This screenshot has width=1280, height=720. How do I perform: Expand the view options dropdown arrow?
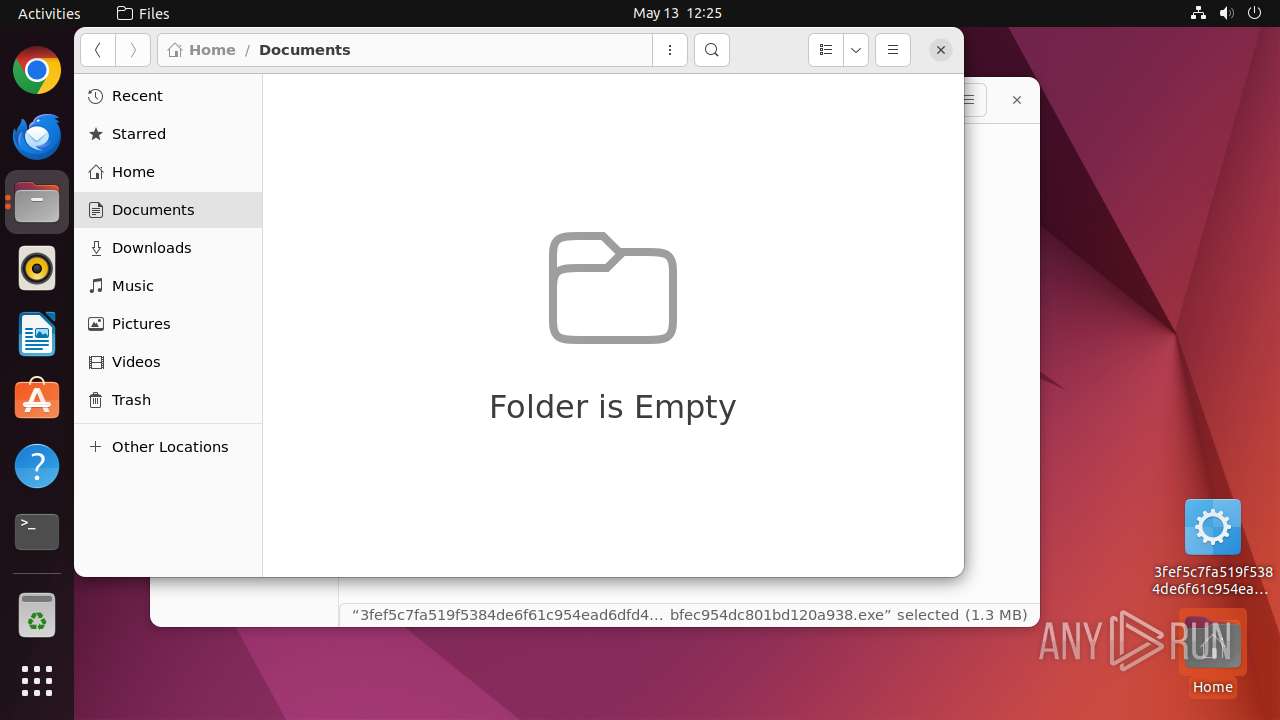pos(856,50)
